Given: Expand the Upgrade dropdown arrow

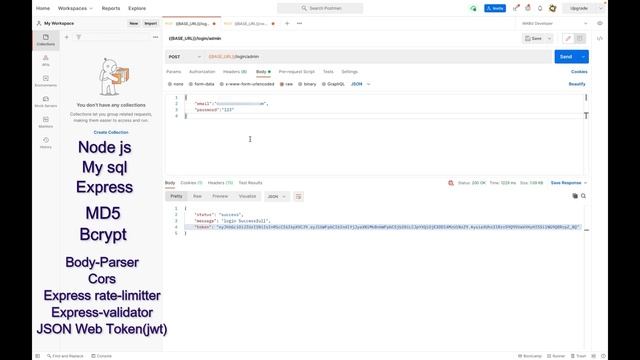Looking at the screenshot, I should pos(600,8).
